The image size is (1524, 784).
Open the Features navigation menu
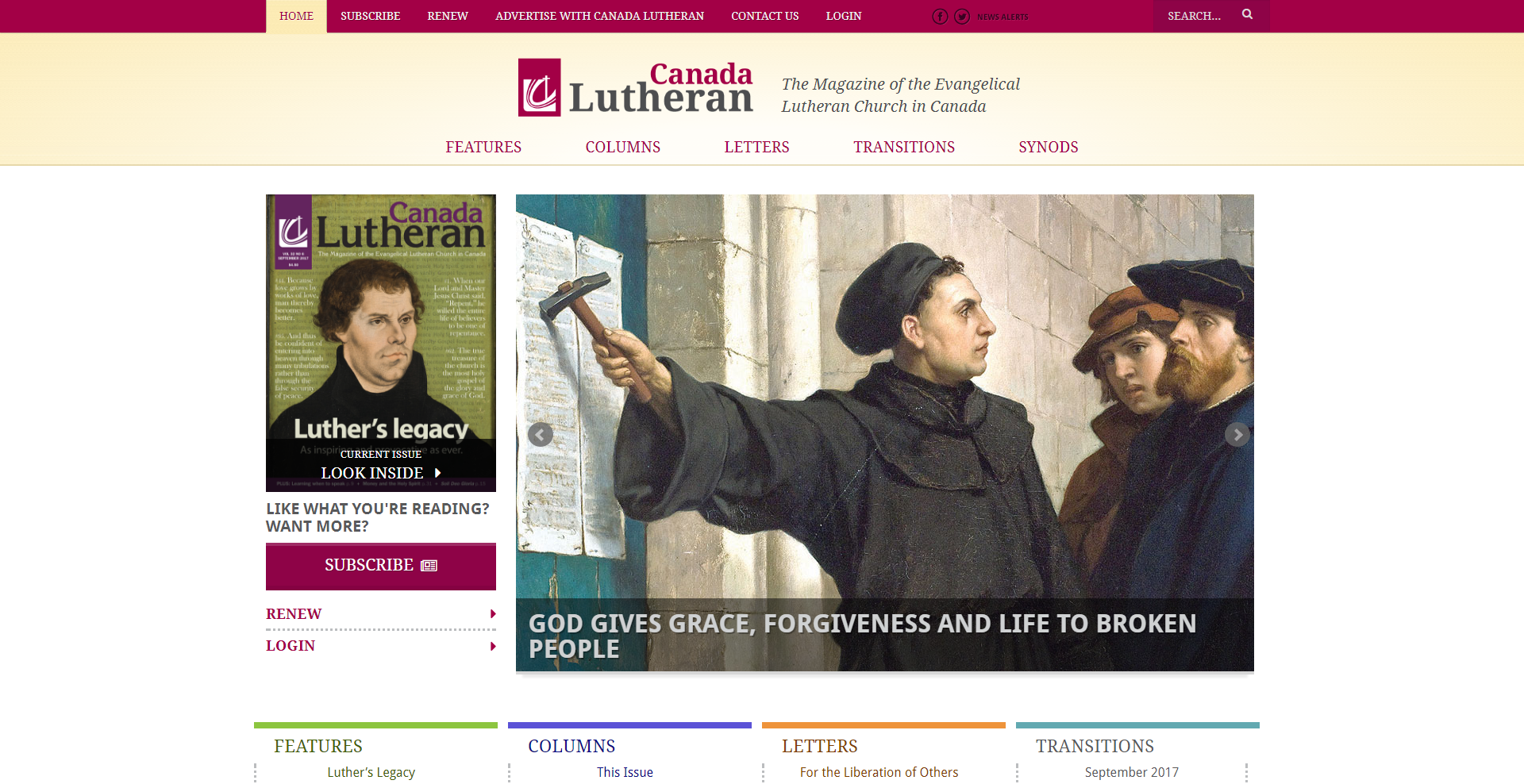[x=483, y=147]
